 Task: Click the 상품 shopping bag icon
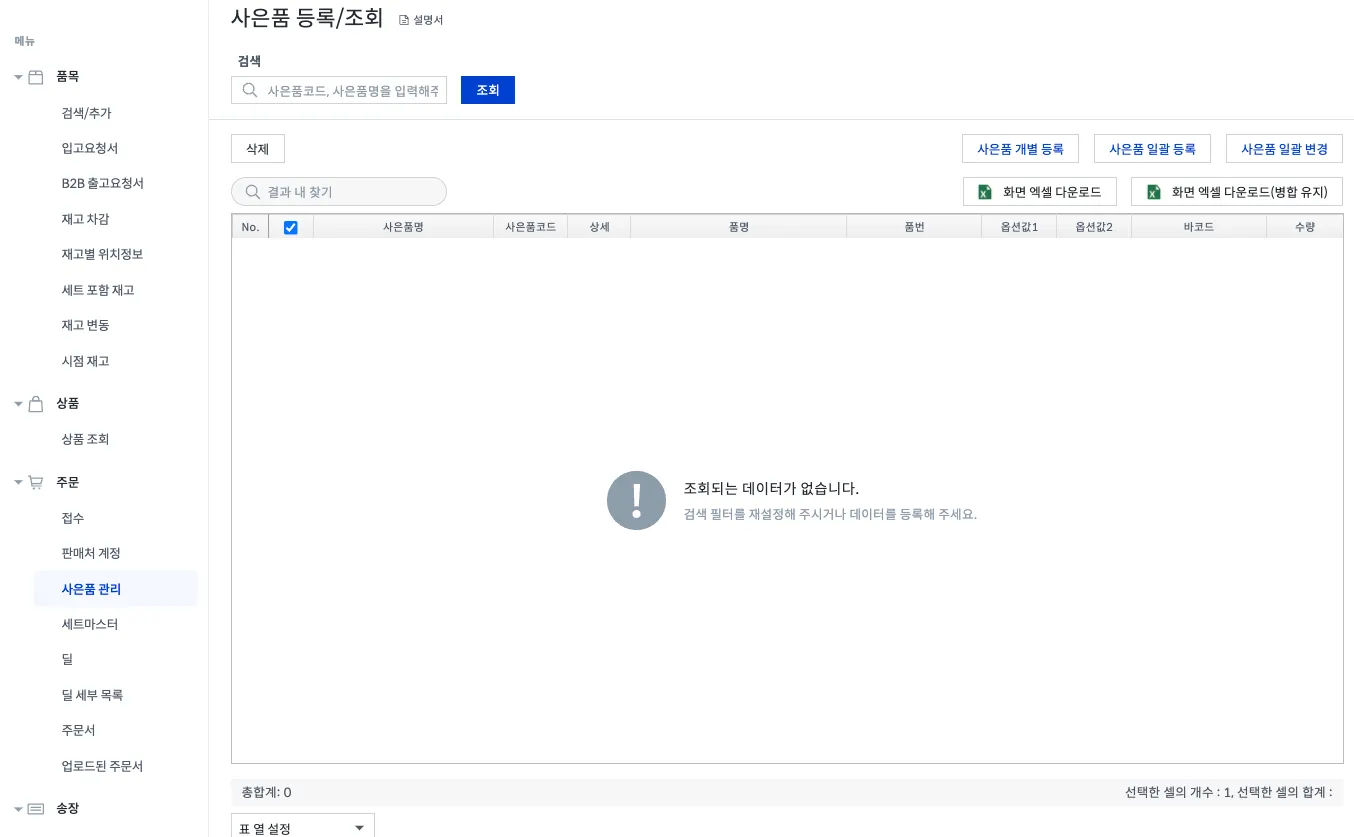tap(36, 404)
